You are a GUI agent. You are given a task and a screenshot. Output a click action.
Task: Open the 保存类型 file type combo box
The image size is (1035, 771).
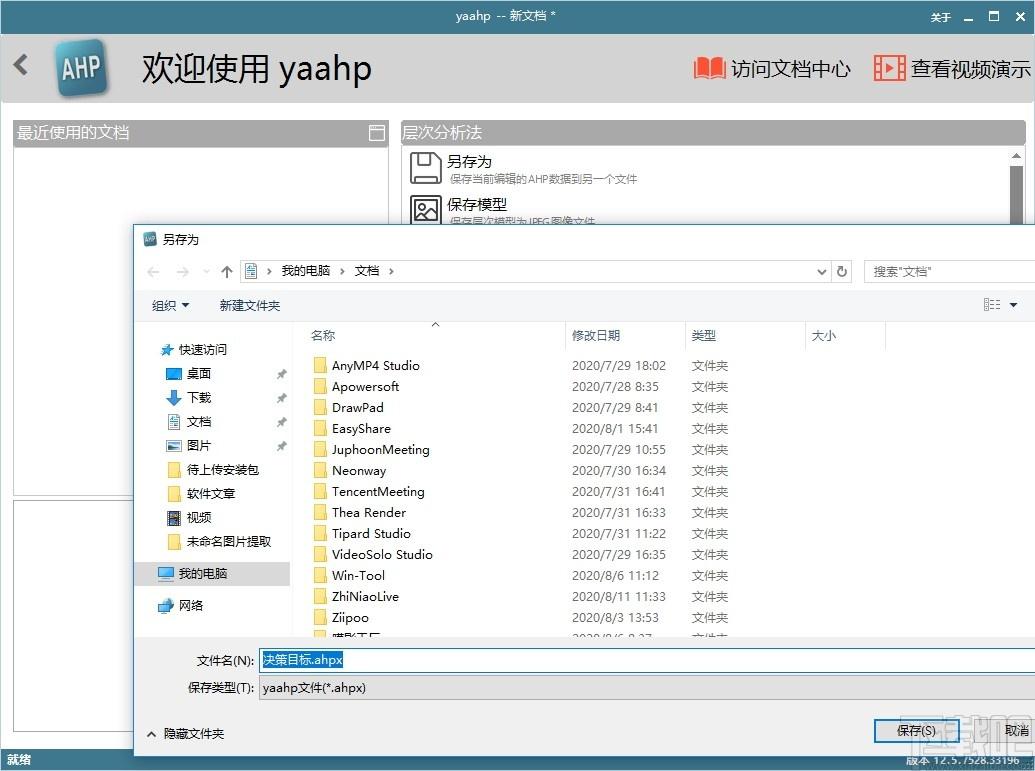point(647,688)
